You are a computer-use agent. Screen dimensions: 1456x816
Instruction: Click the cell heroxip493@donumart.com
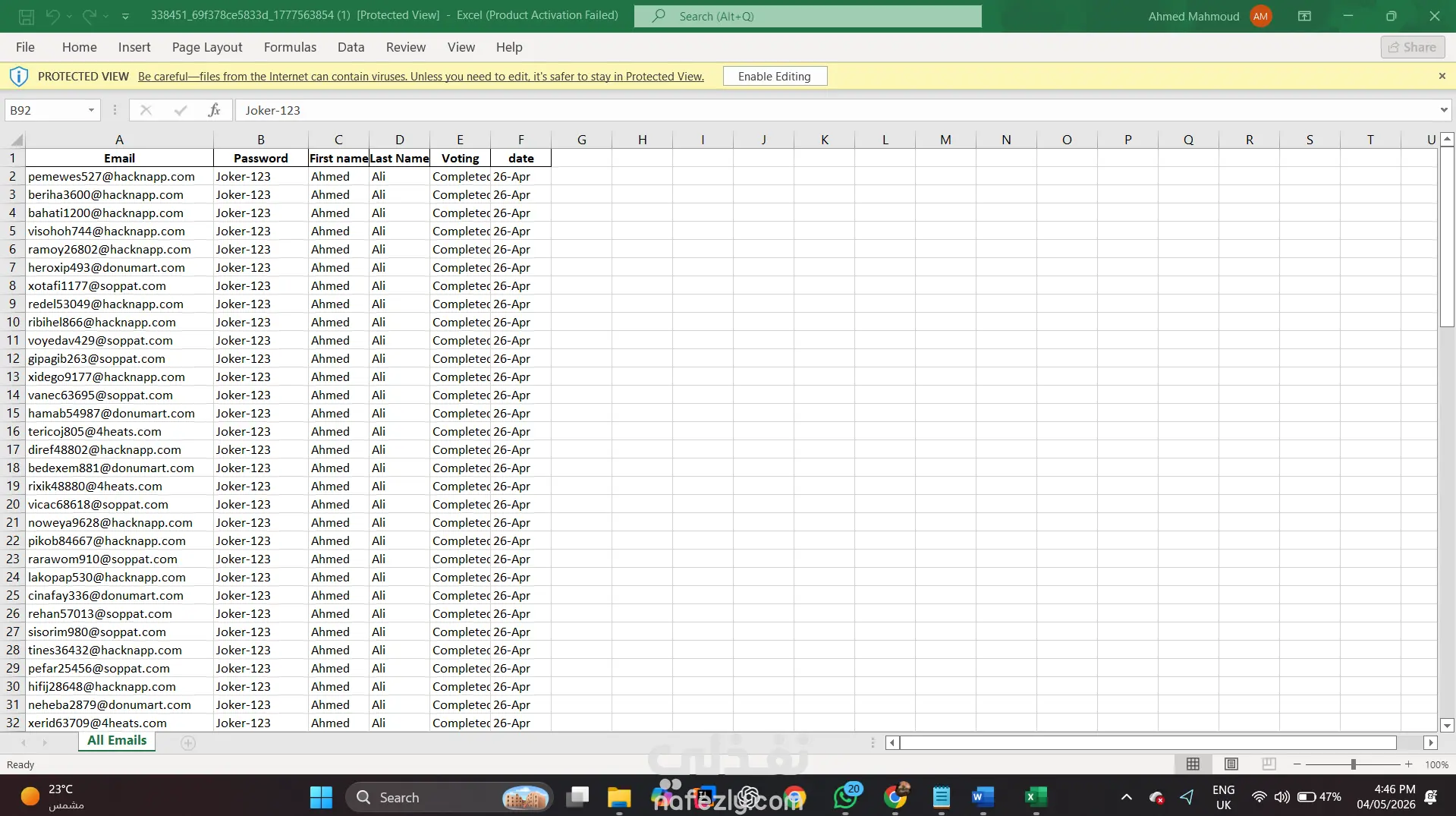click(119, 267)
